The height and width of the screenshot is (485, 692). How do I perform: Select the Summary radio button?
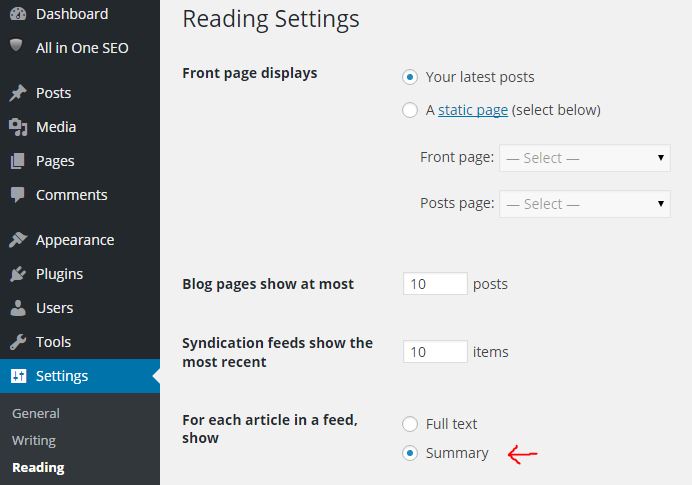click(x=410, y=453)
